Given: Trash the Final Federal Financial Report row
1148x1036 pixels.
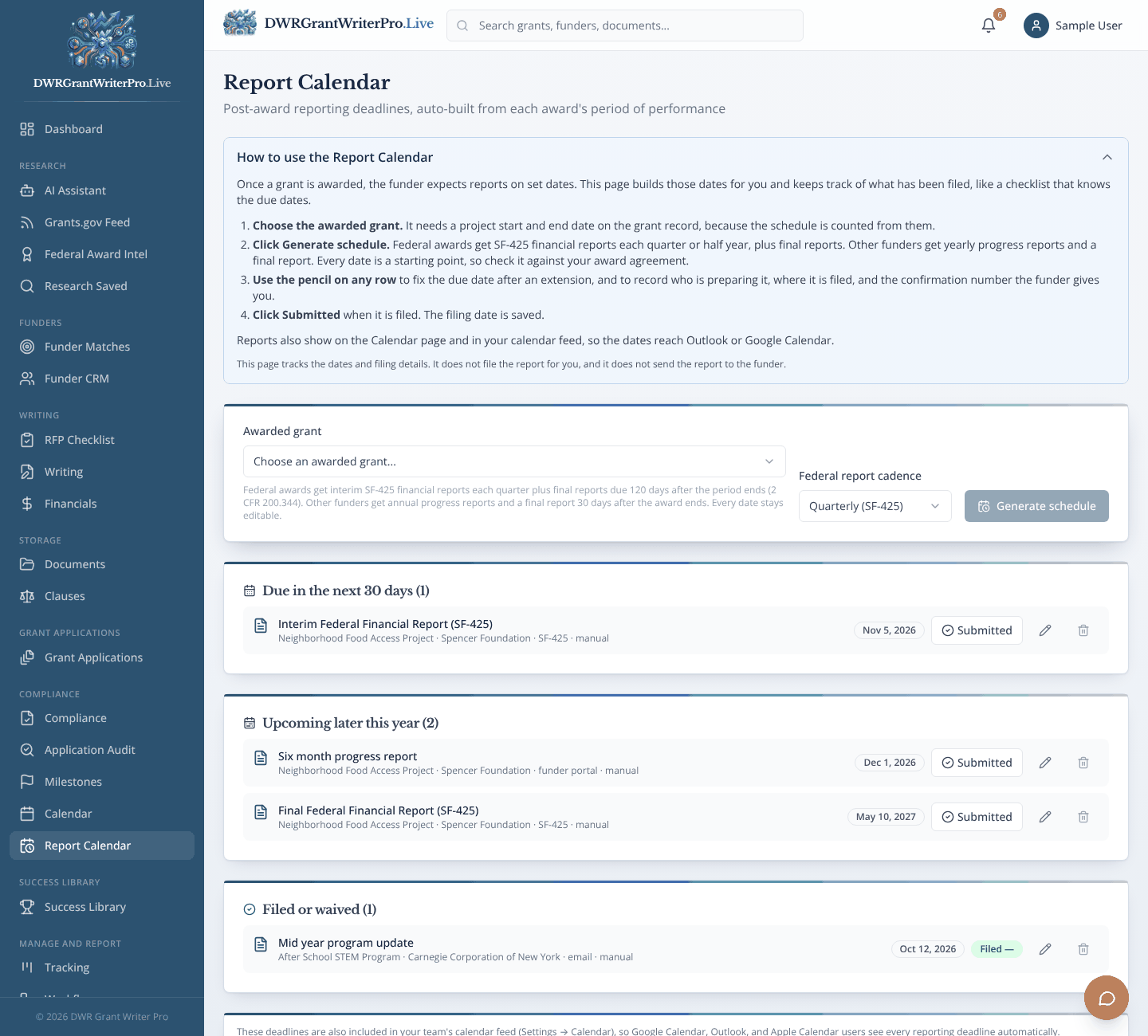Looking at the screenshot, I should (x=1083, y=817).
